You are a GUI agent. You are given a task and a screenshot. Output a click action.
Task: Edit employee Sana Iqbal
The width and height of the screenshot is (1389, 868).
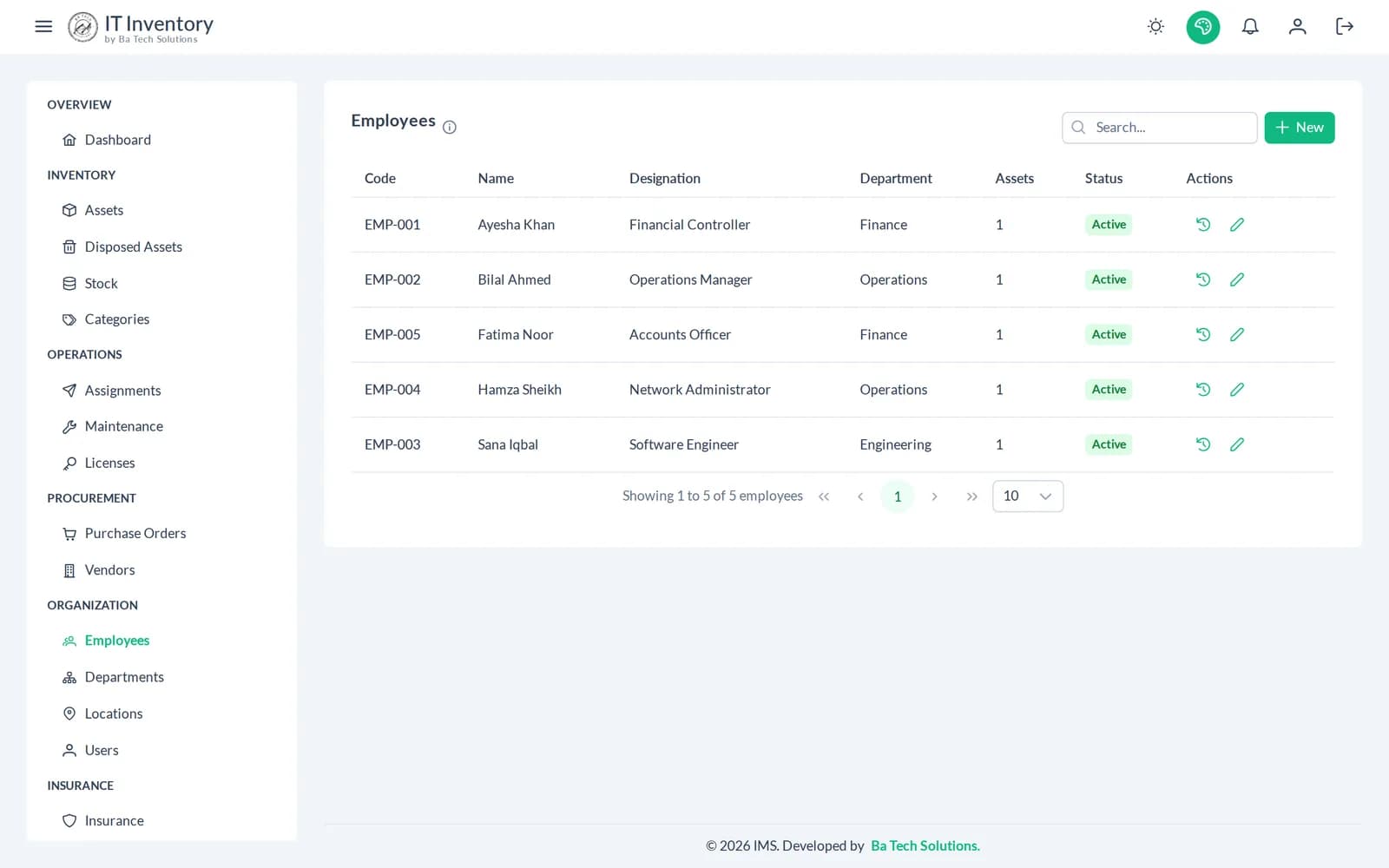coord(1237,444)
